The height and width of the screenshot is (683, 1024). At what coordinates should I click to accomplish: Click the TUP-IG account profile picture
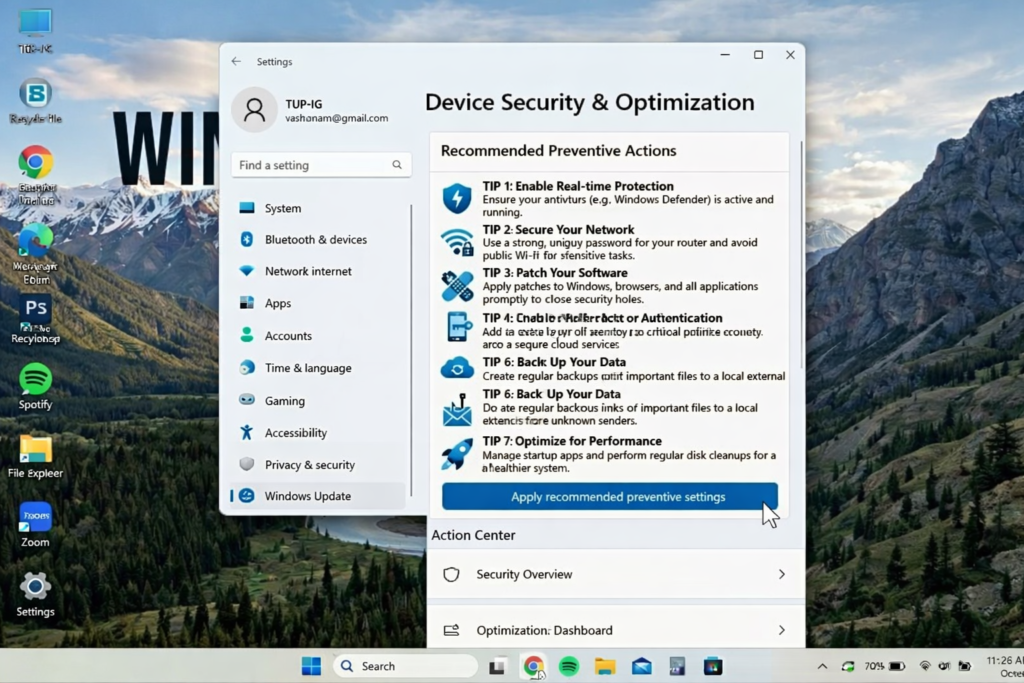(254, 110)
